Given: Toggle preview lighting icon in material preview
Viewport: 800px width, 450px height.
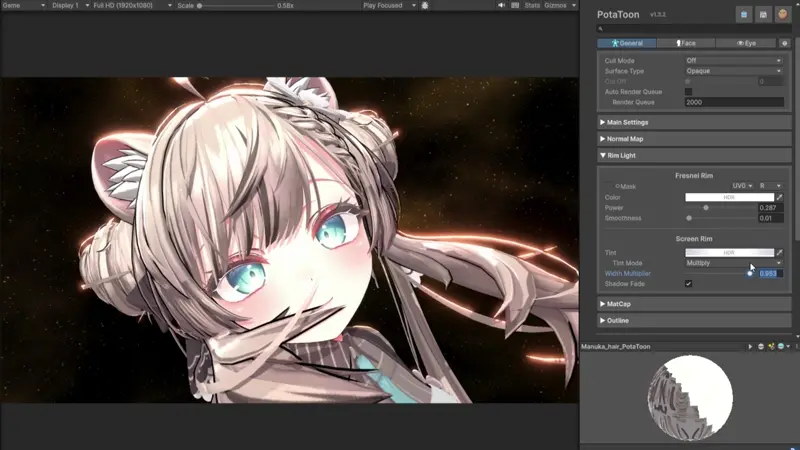Looking at the screenshot, I should pos(771,346).
